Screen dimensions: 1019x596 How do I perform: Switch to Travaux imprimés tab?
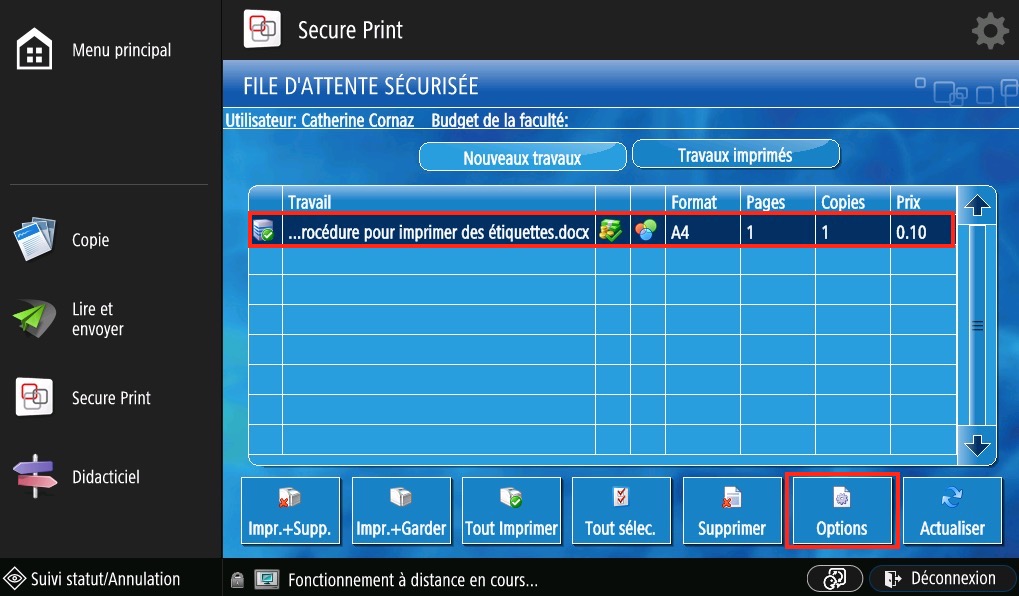tap(735, 155)
